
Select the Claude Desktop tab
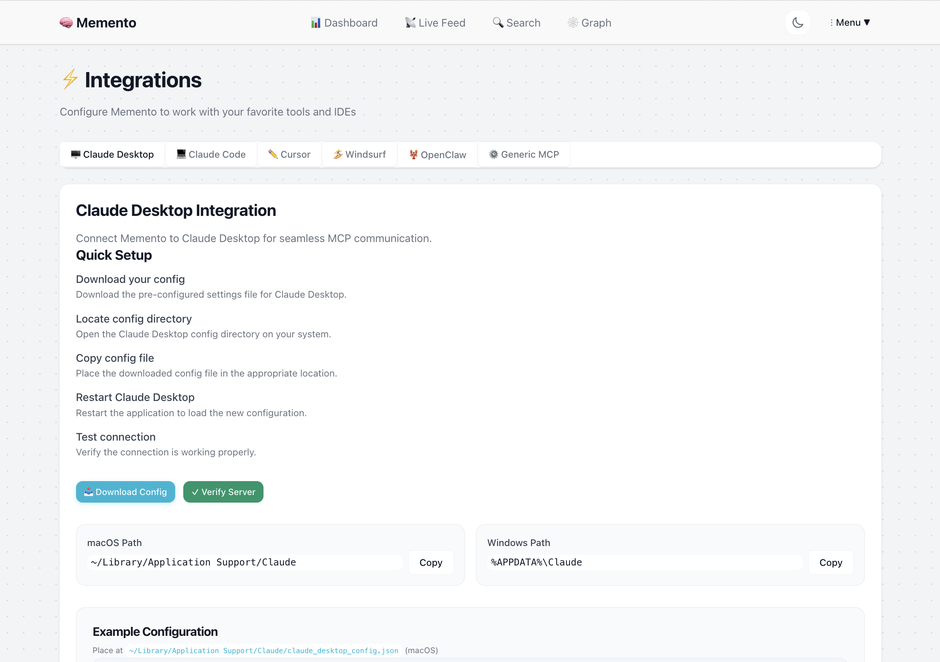112,154
